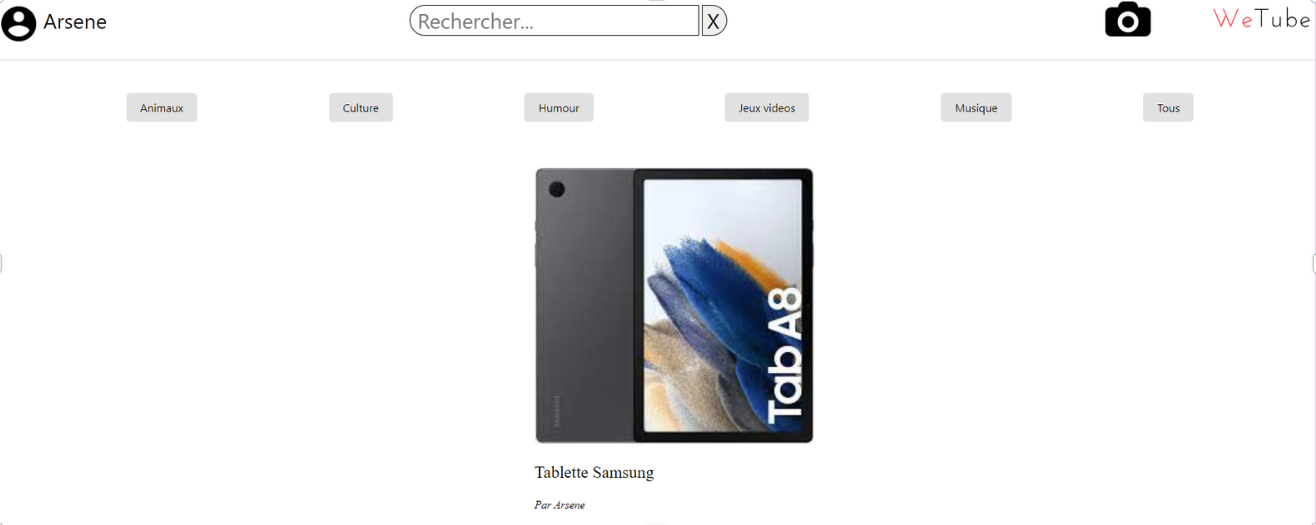Filter by the Animaux category
1316x525 pixels.
tap(162, 108)
